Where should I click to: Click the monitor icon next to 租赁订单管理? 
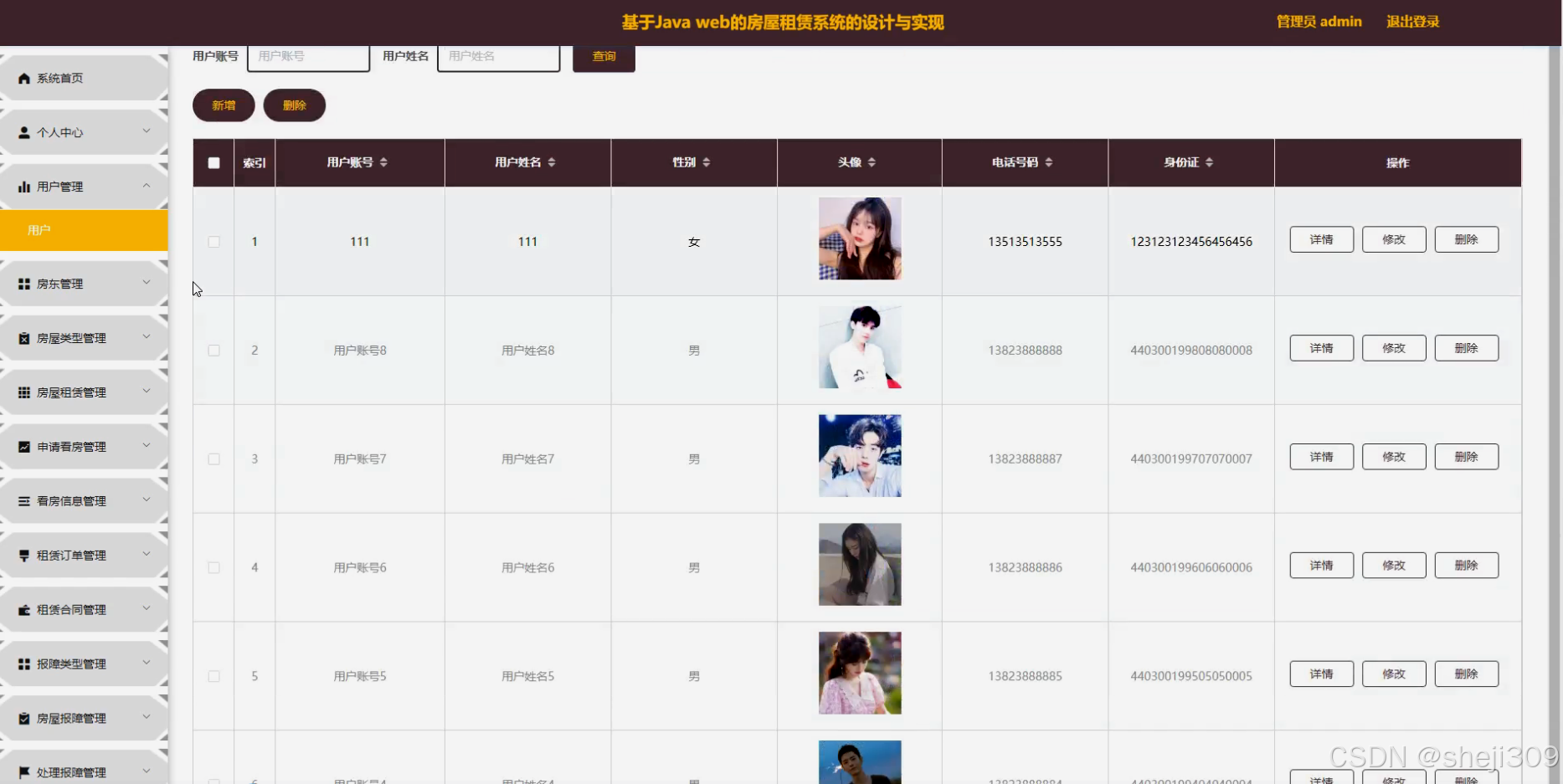coord(23,555)
